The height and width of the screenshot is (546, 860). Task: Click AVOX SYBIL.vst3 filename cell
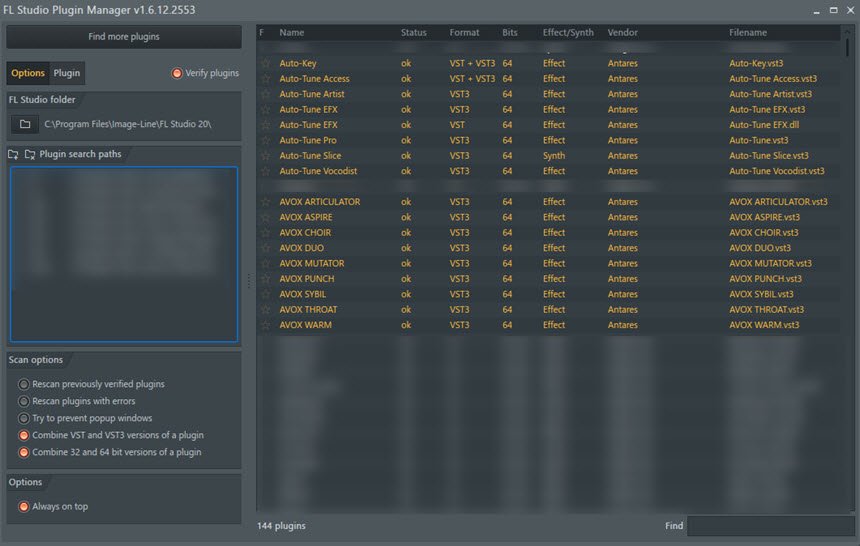click(x=761, y=294)
